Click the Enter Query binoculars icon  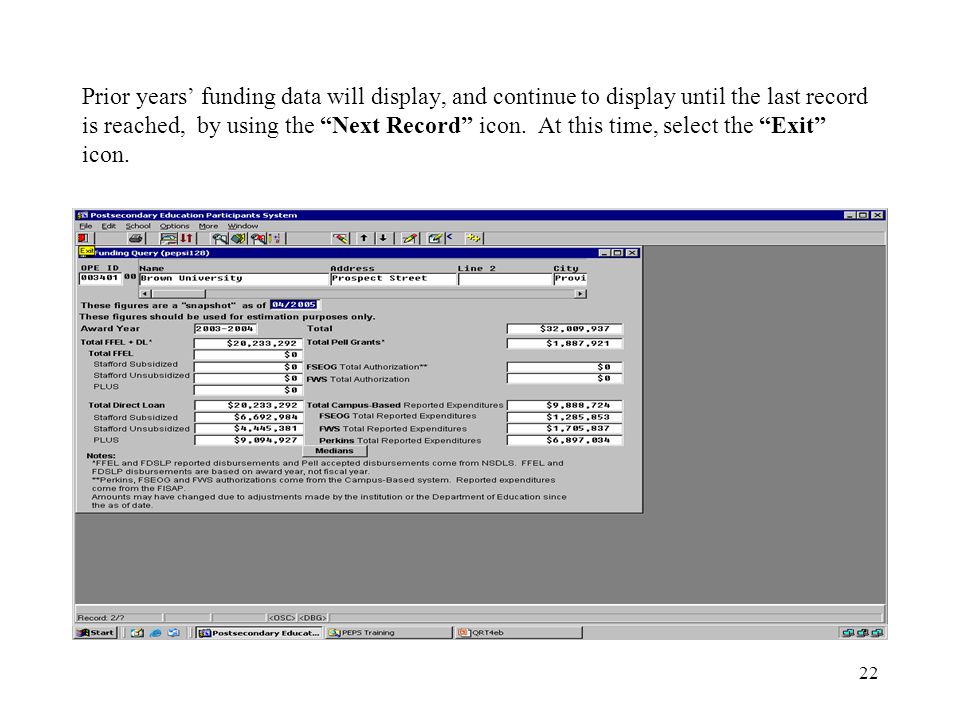click(x=219, y=238)
